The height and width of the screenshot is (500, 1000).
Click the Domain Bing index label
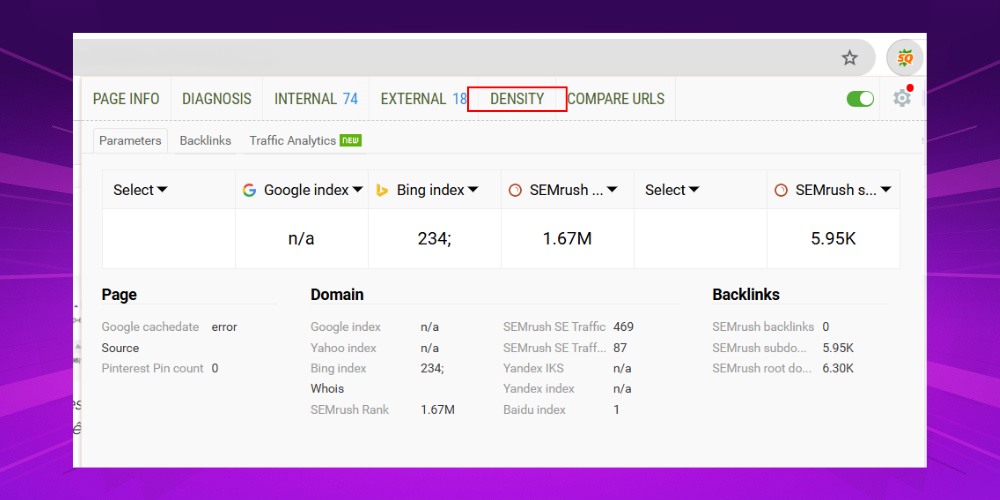pos(339,368)
